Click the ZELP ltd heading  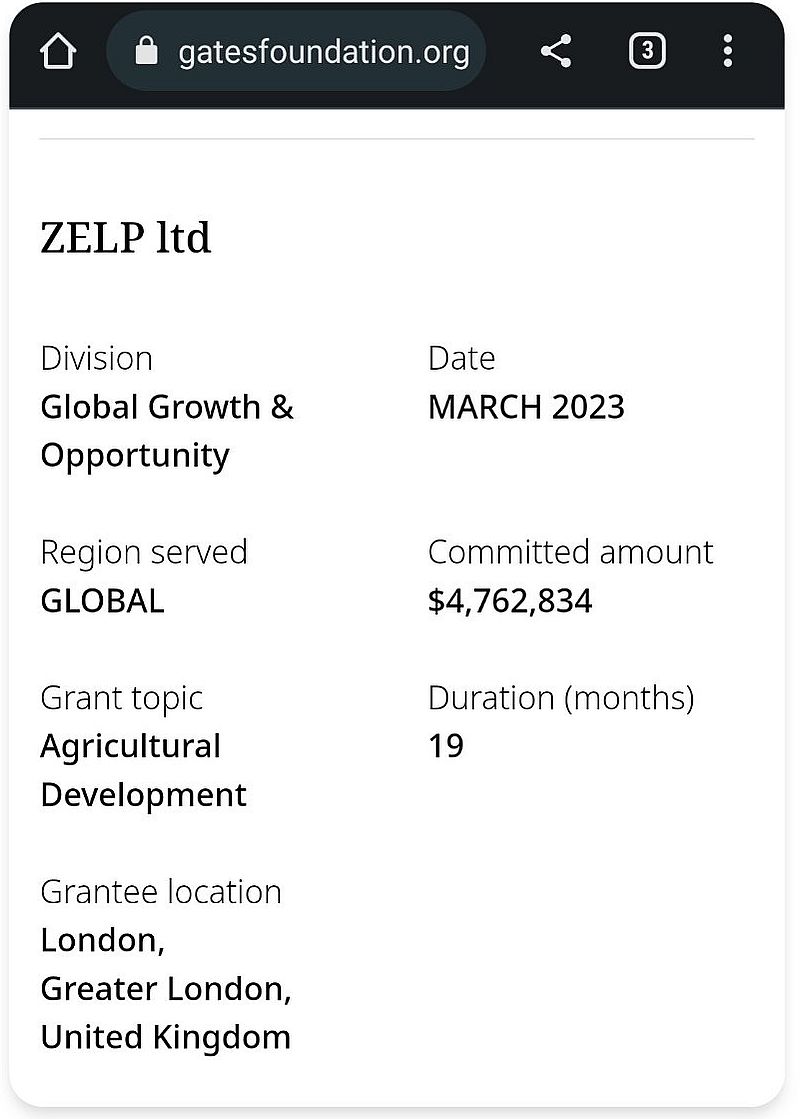pos(126,238)
